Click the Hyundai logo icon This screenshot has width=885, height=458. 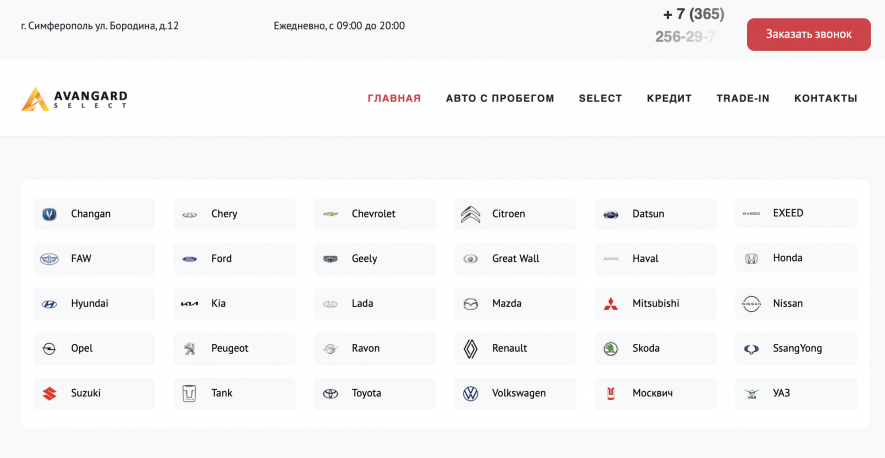coord(50,304)
